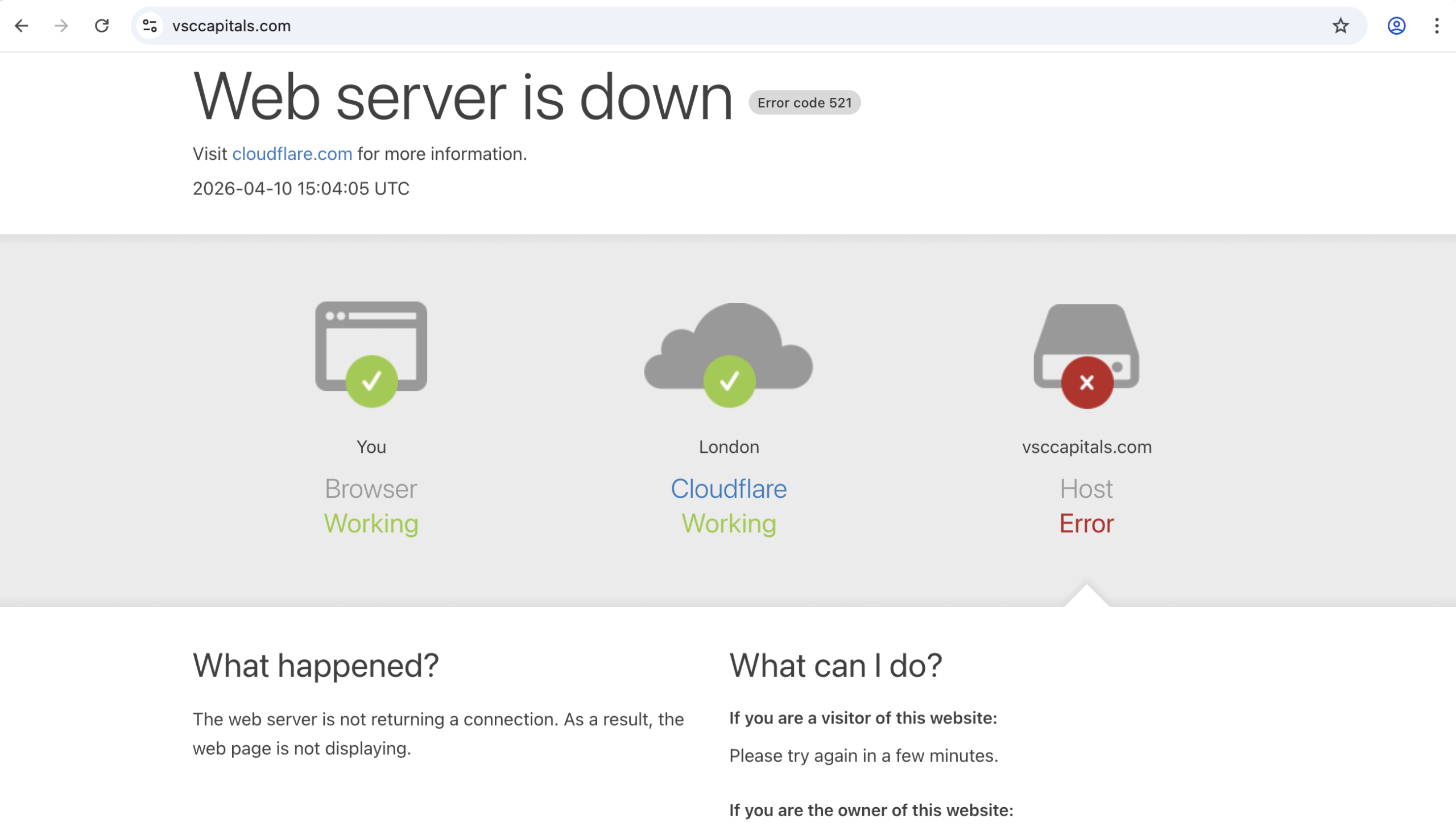Open site information icon in address bar
The width and height of the screenshot is (1456, 839).
click(x=150, y=26)
